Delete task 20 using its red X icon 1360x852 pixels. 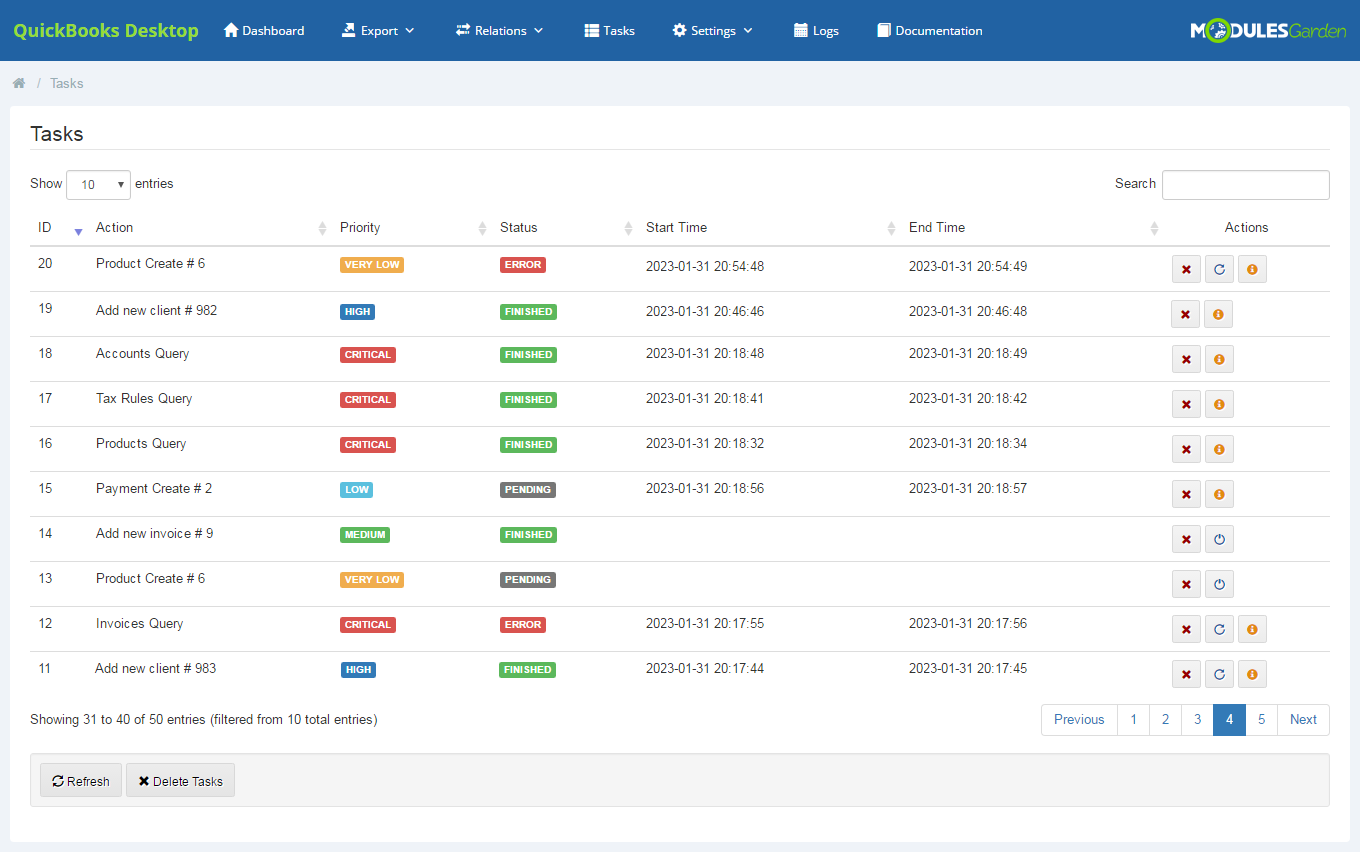click(x=1186, y=268)
